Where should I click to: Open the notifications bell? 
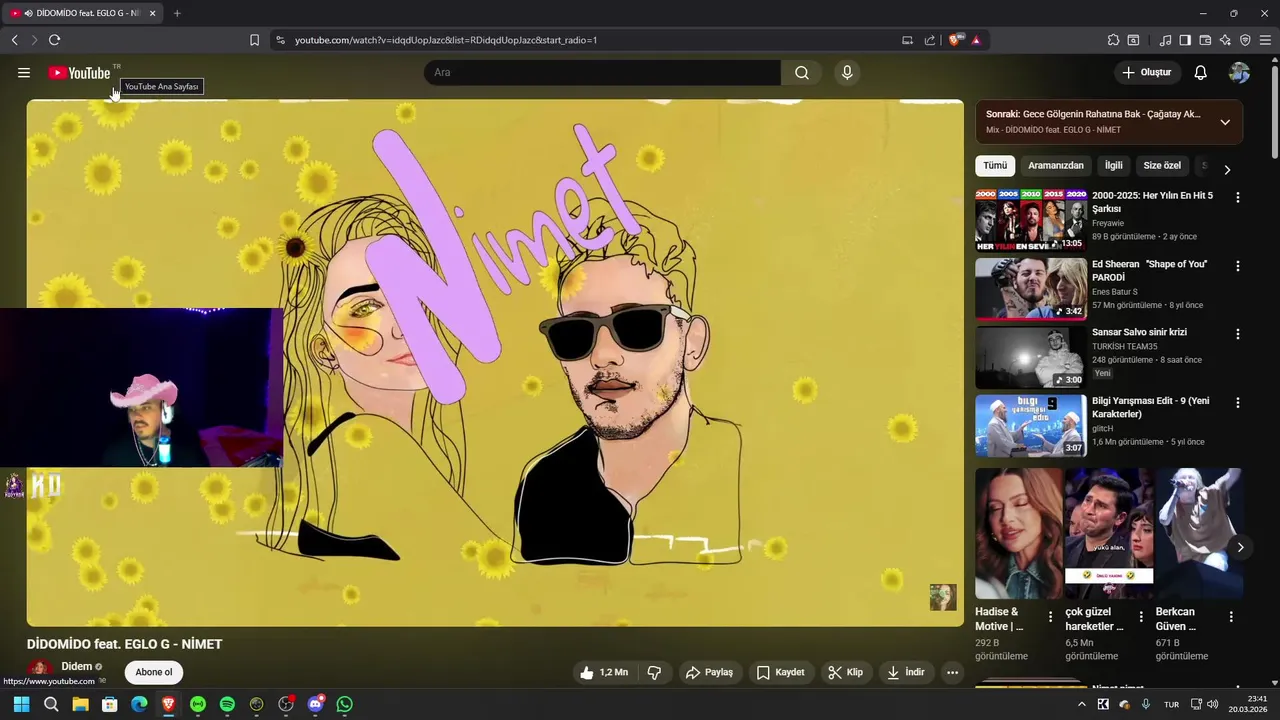1201,73
